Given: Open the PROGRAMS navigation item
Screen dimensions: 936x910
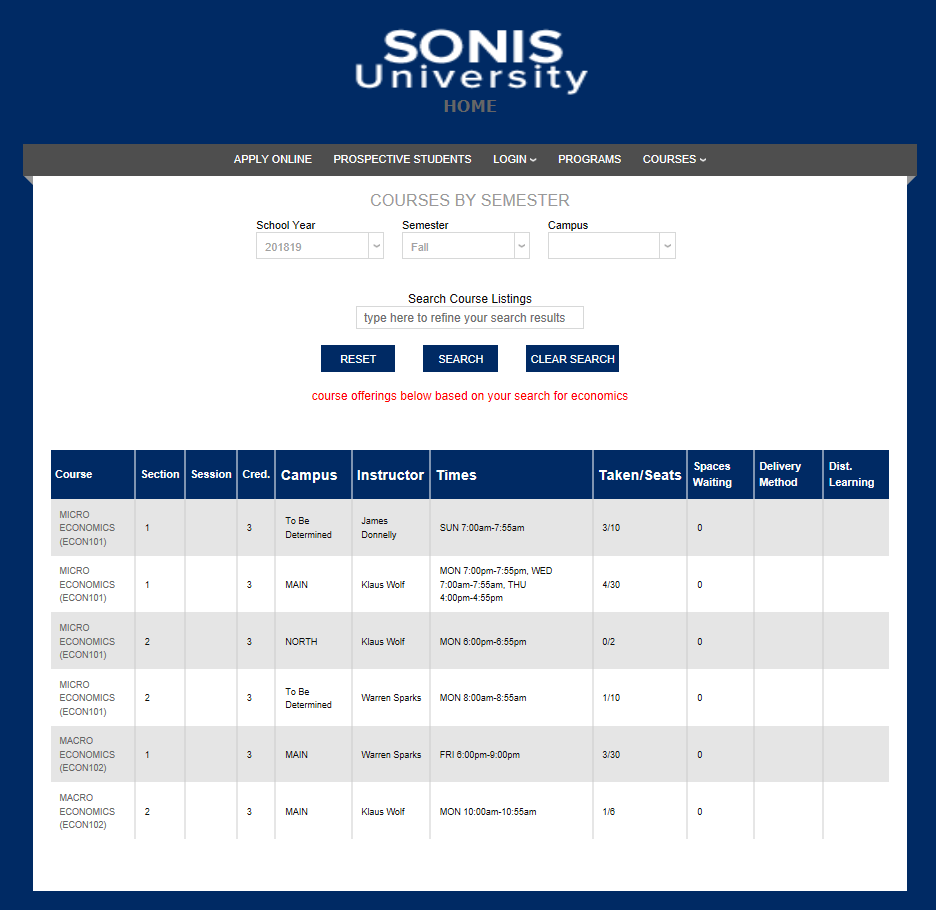Looking at the screenshot, I should (589, 159).
